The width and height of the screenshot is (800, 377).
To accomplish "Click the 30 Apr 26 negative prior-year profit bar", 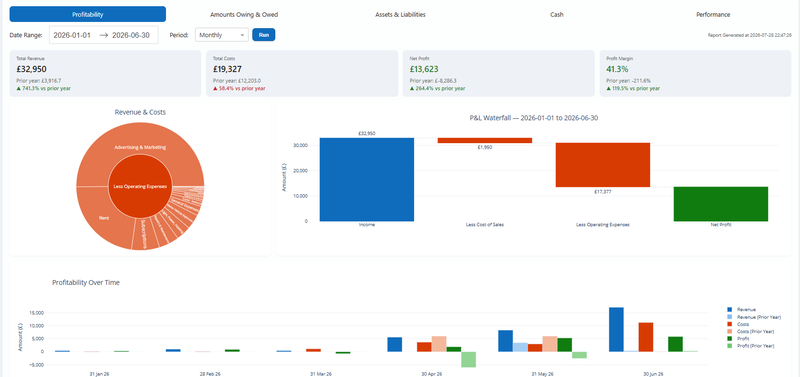I will point(468,359).
